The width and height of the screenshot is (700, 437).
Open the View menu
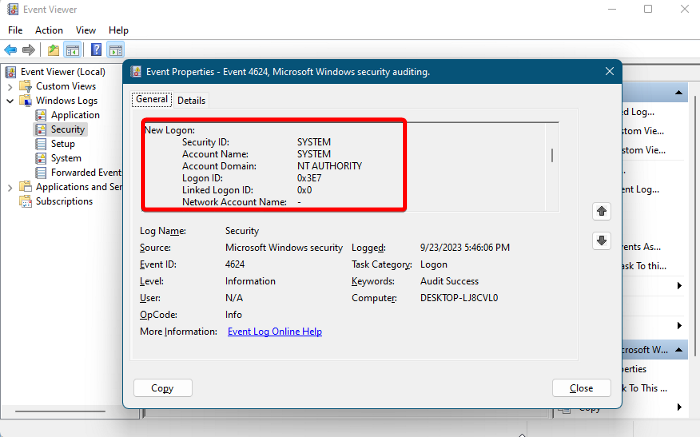point(85,30)
